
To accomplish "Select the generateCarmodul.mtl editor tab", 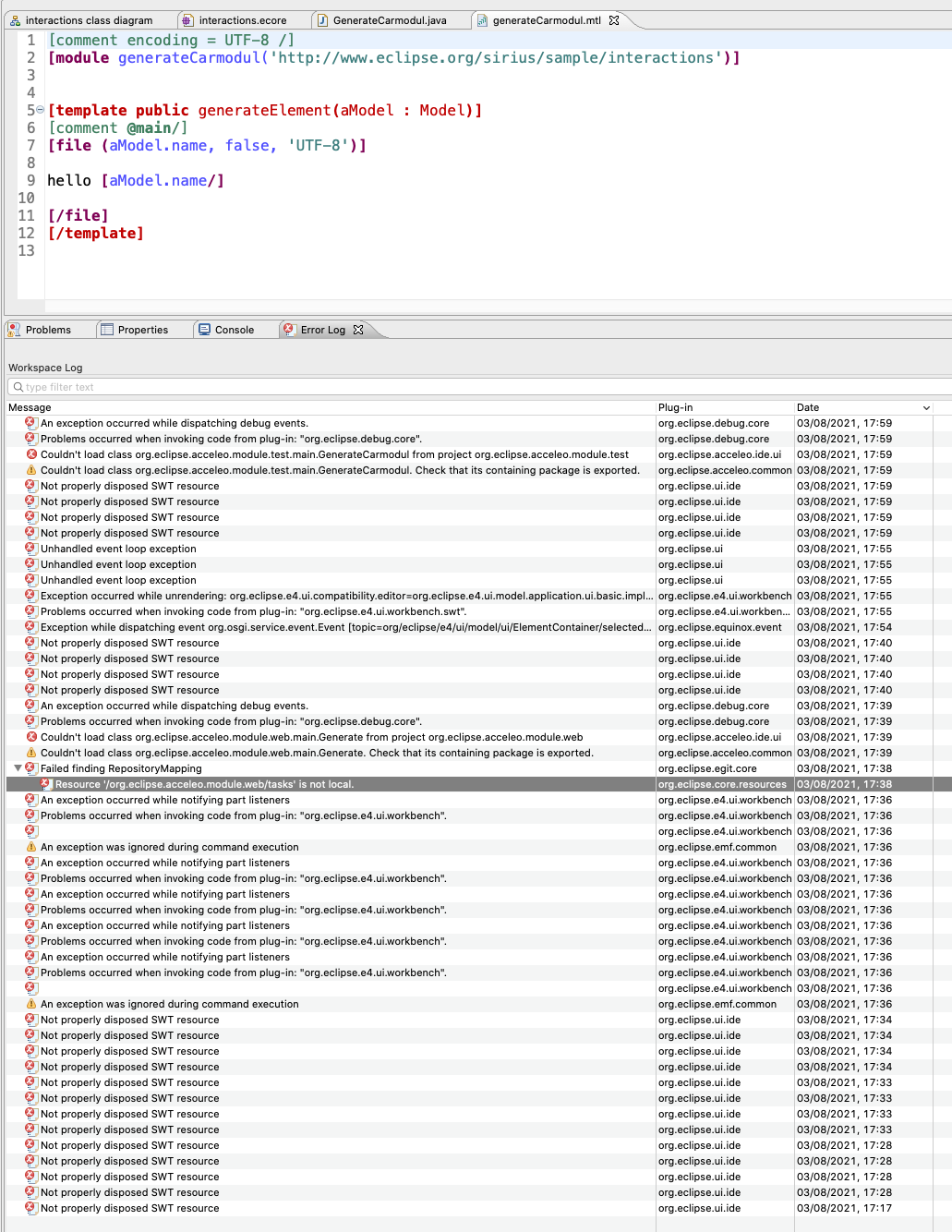I will click(547, 20).
